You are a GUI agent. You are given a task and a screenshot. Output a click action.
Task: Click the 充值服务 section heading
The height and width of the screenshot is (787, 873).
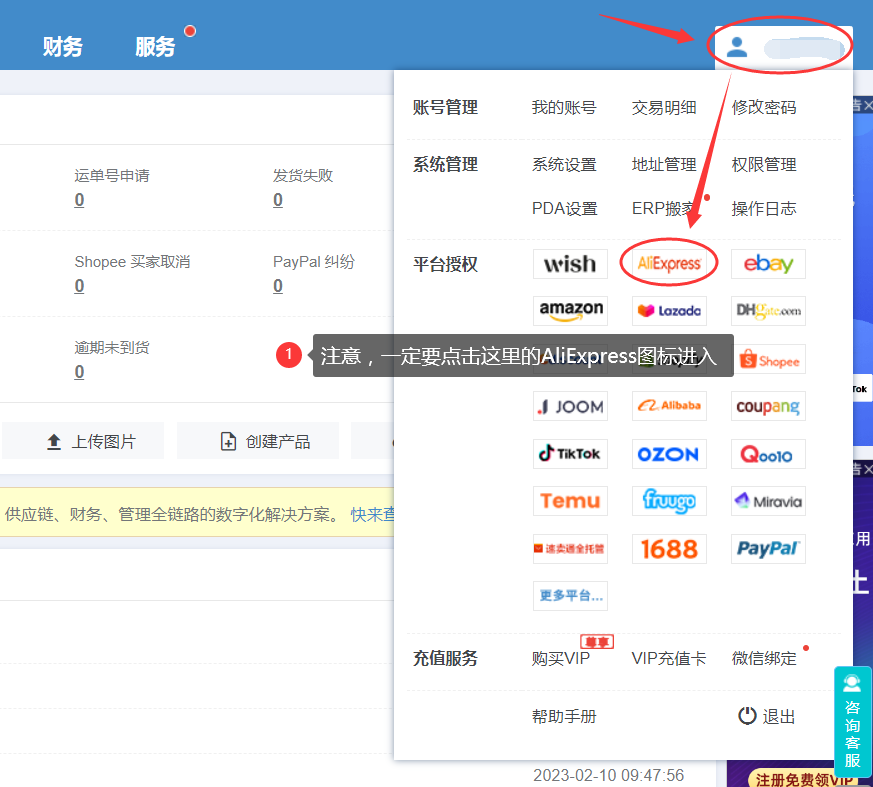click(445, 658)
